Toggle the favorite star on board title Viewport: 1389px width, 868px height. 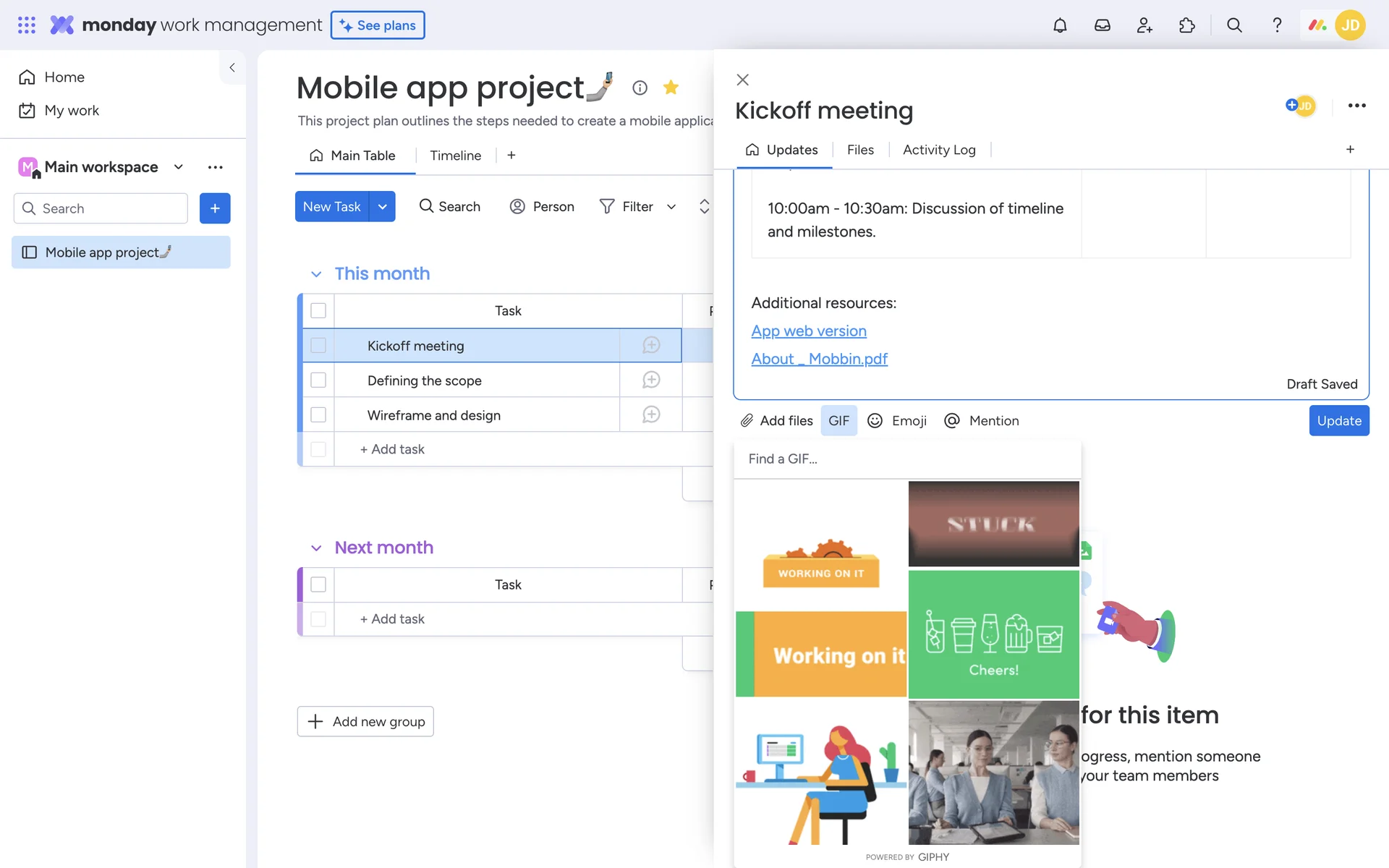[x=671, y=88]
